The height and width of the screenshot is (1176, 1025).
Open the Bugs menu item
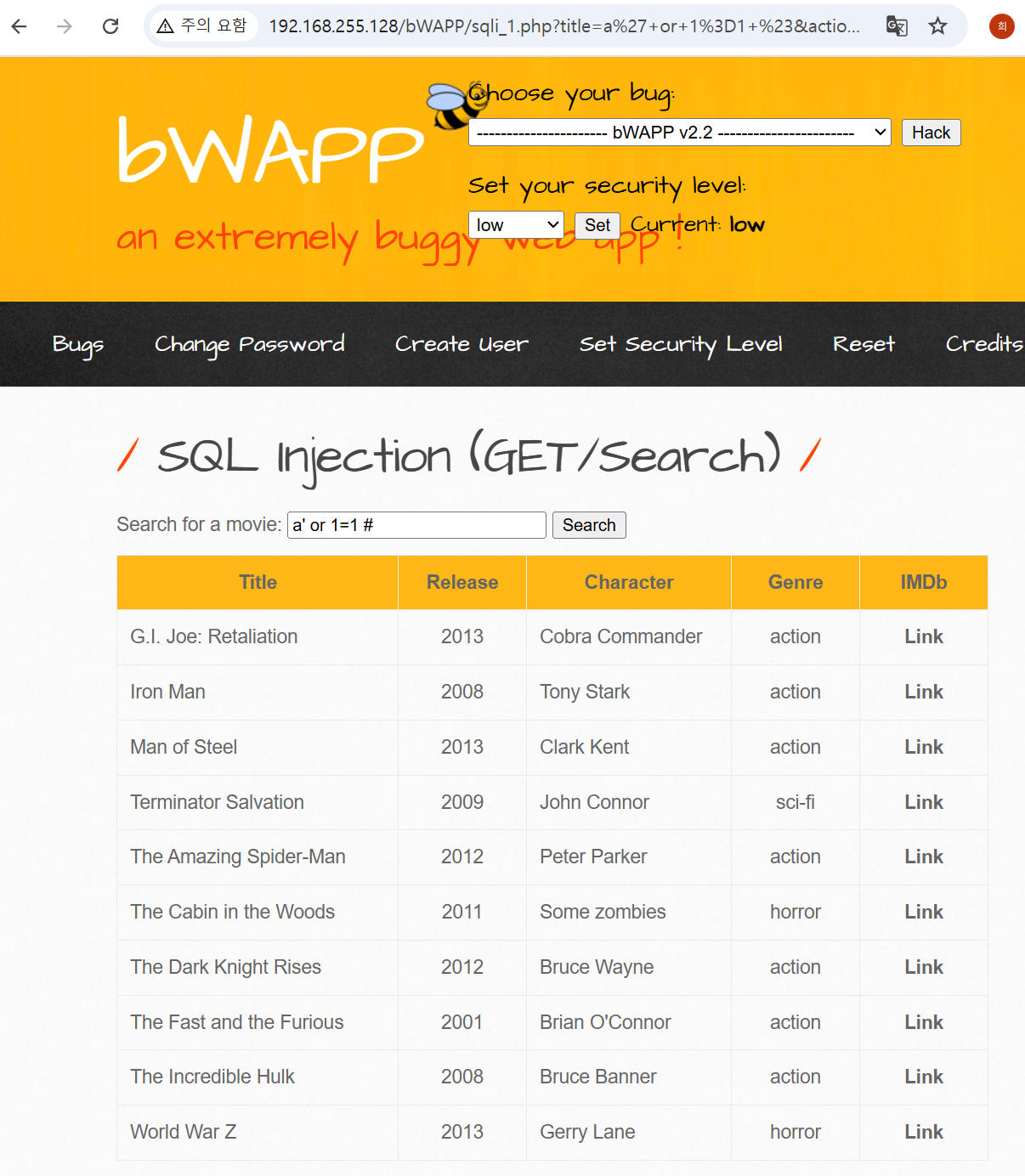pos(78,344)
